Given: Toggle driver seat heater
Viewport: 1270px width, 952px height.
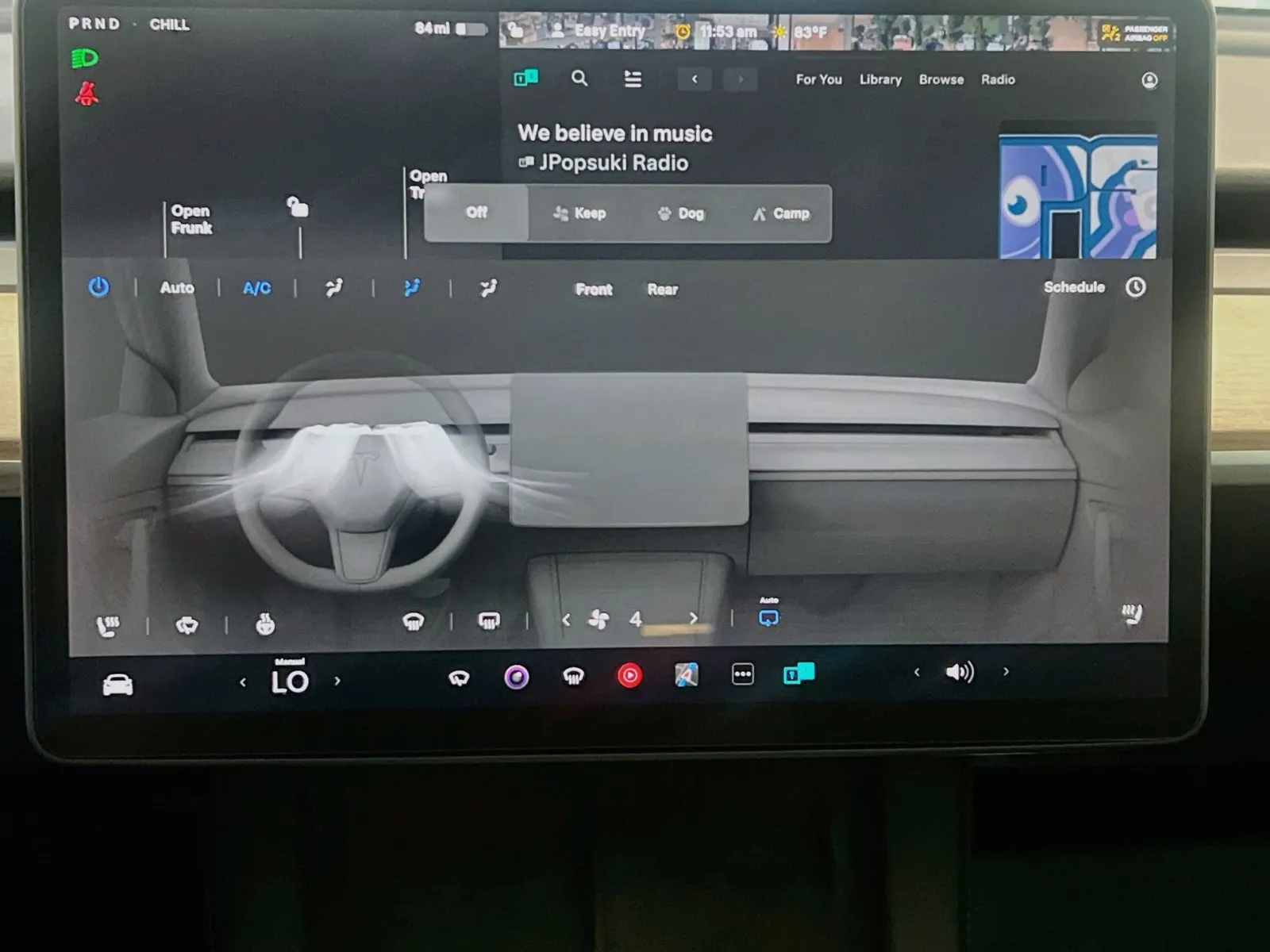Looking at the screenshot, I should coord(108,627).
